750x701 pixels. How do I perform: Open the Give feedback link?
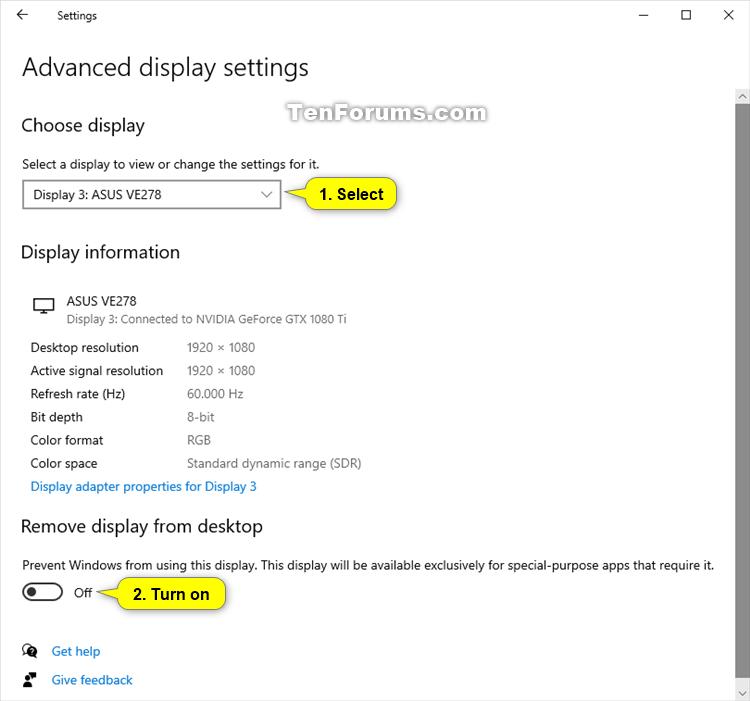coord(92,680)
